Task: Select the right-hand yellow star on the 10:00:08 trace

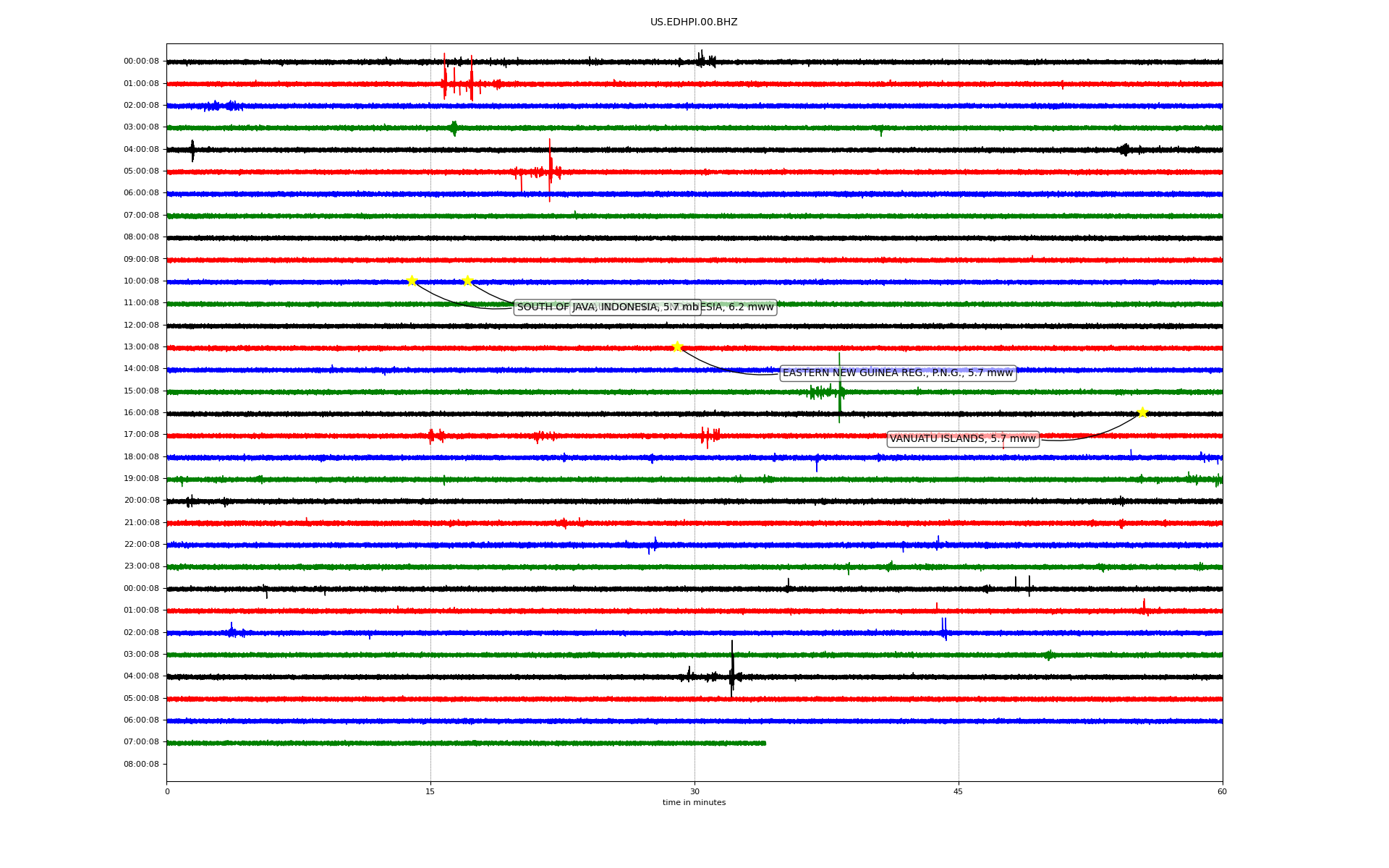Action: 467,281
